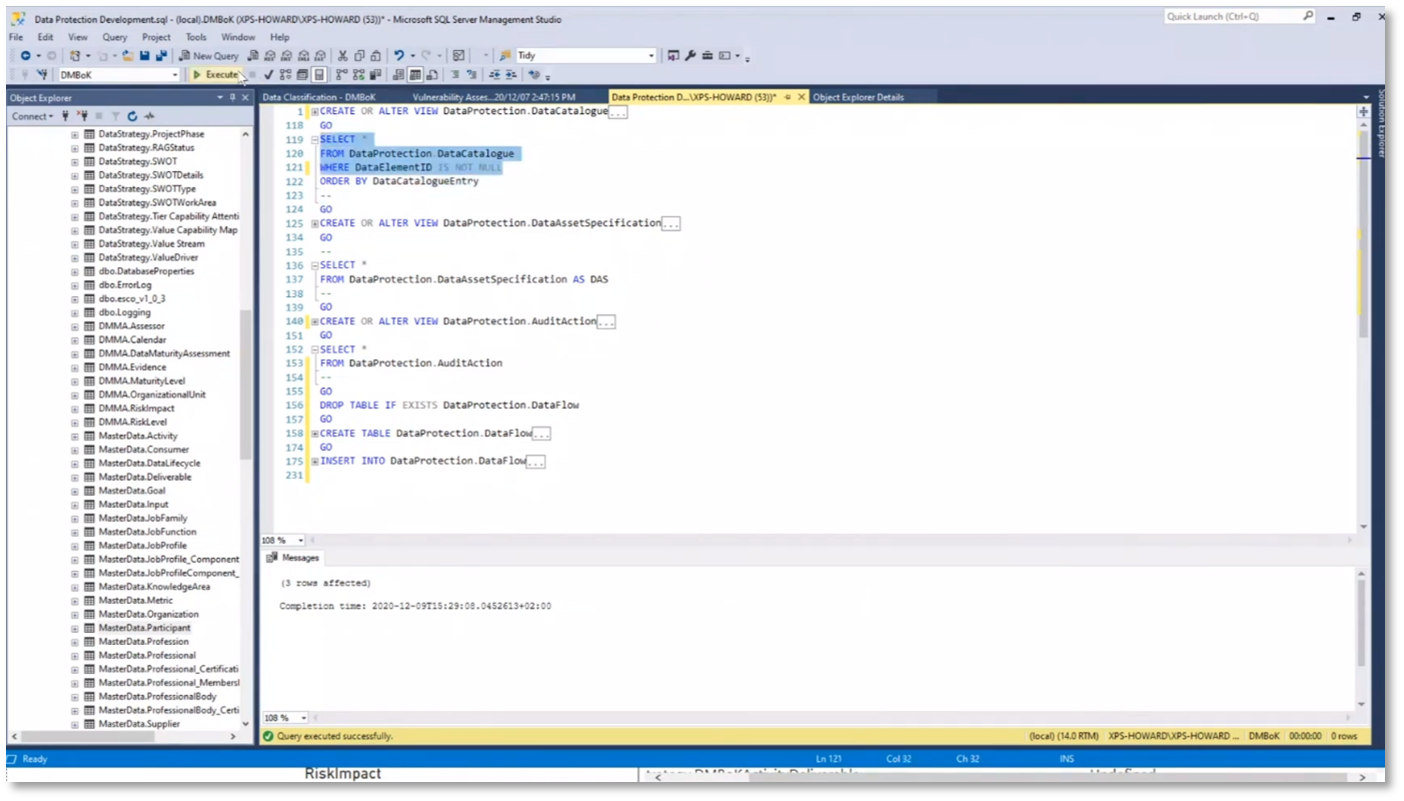1404x801 pixels.
Task: Open the Query menu
Action: 115,37
